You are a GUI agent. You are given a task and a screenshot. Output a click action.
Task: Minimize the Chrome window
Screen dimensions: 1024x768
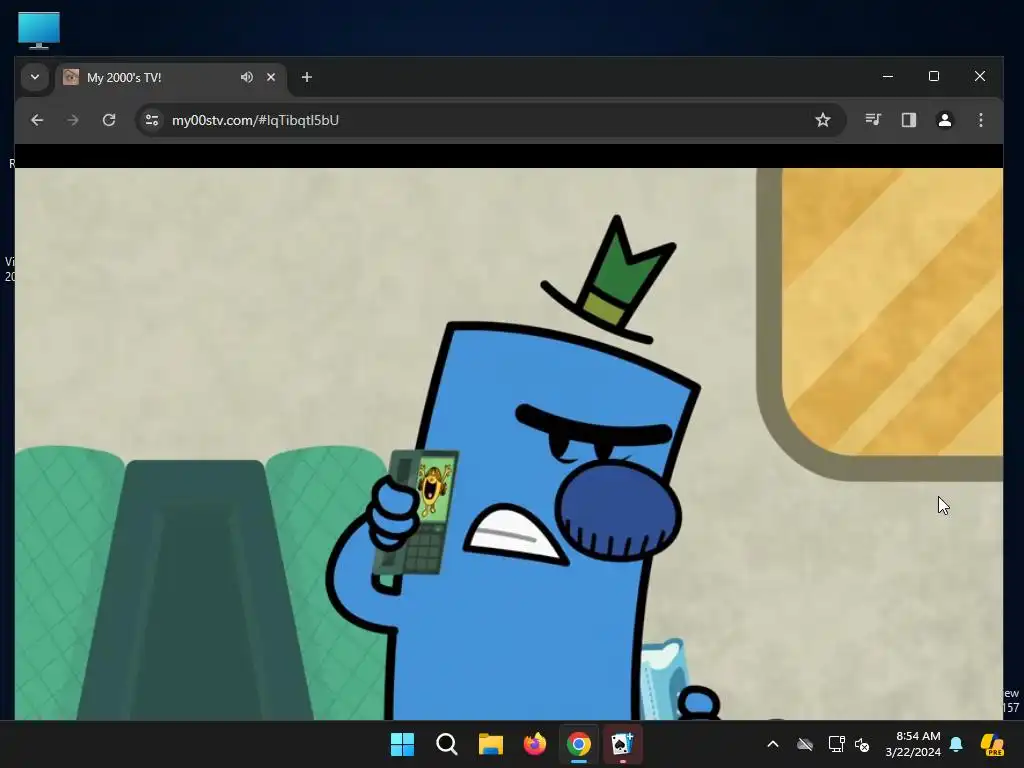pyautogui.click(x=888, y=76)
